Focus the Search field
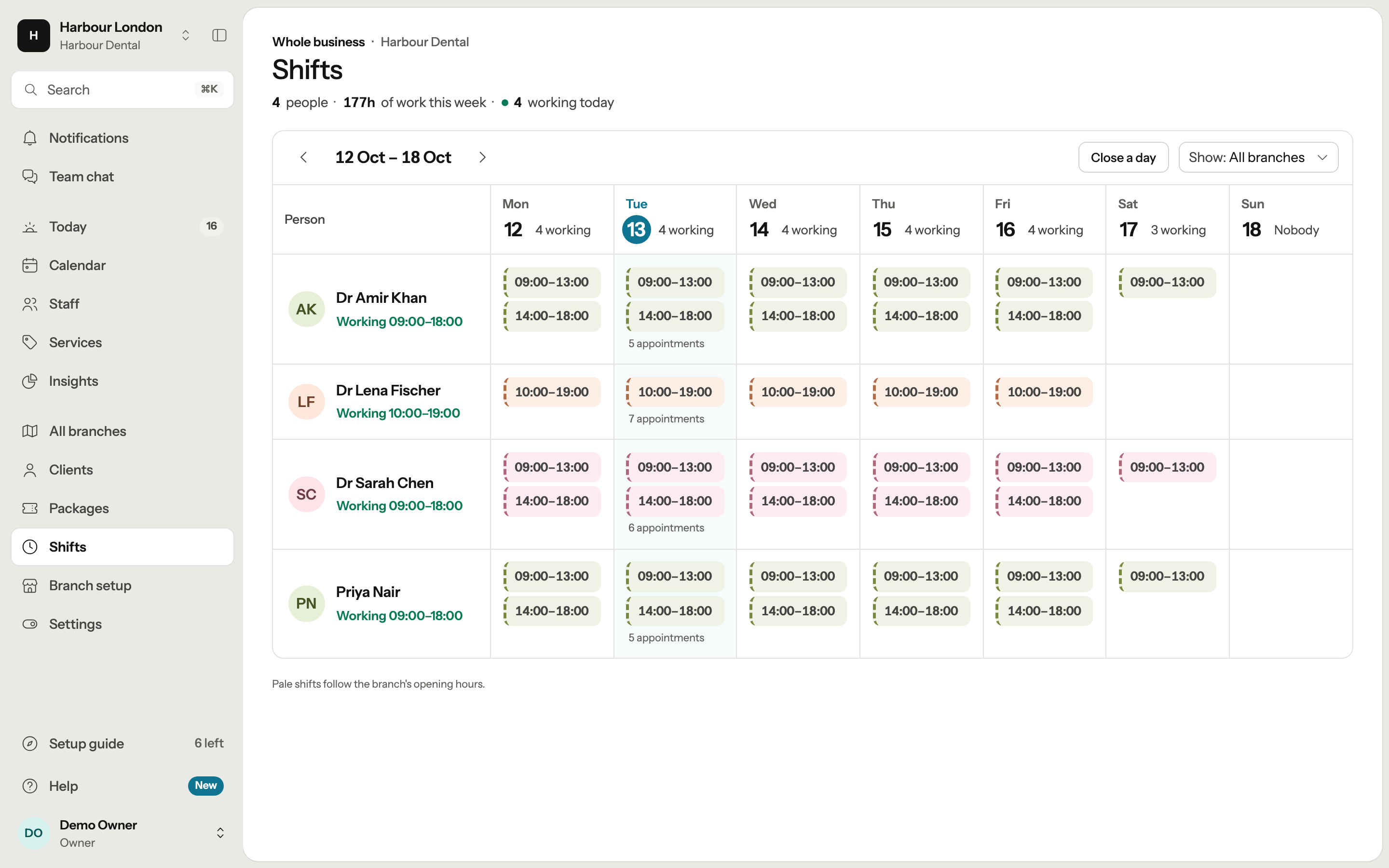The image size is (1389, 868). (122, 90)
